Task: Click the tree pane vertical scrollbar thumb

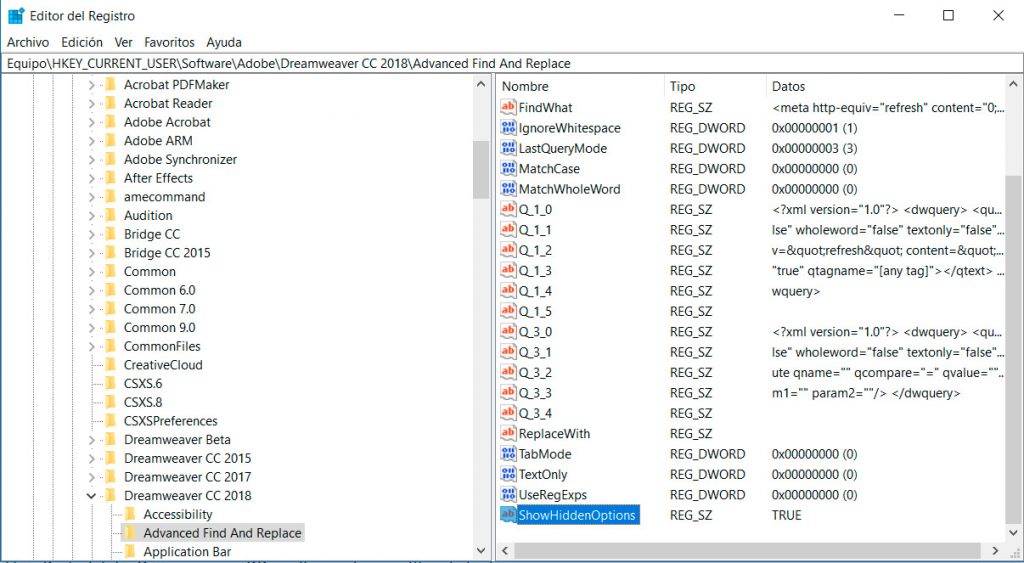Action: coord(481,169)
